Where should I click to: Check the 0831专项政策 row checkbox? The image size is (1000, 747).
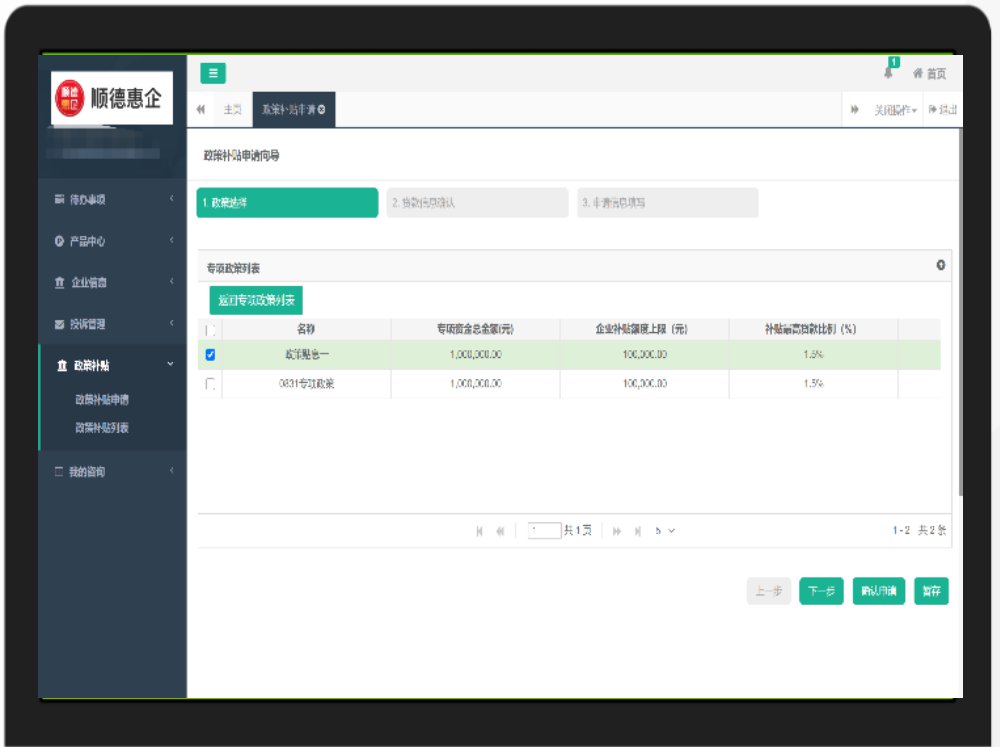tap(210, 384)
